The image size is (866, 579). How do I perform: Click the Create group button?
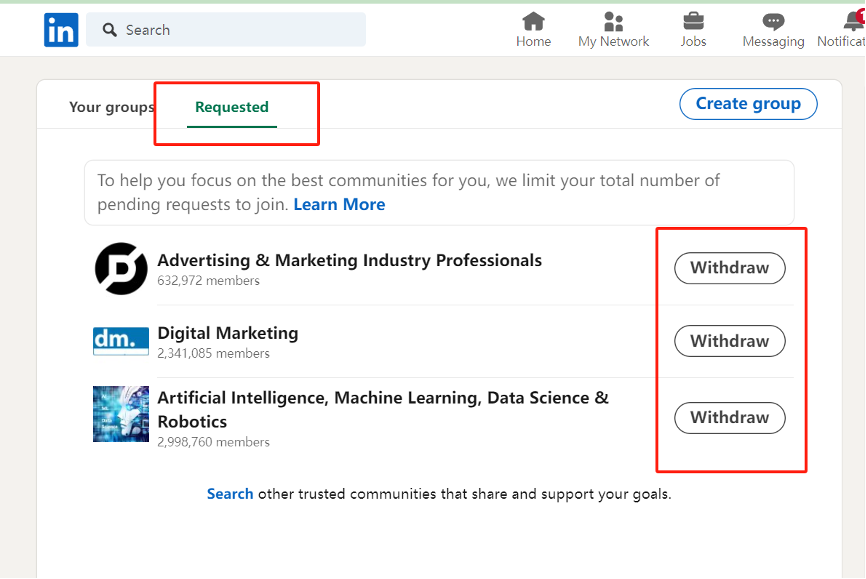(x=748, y=104)
